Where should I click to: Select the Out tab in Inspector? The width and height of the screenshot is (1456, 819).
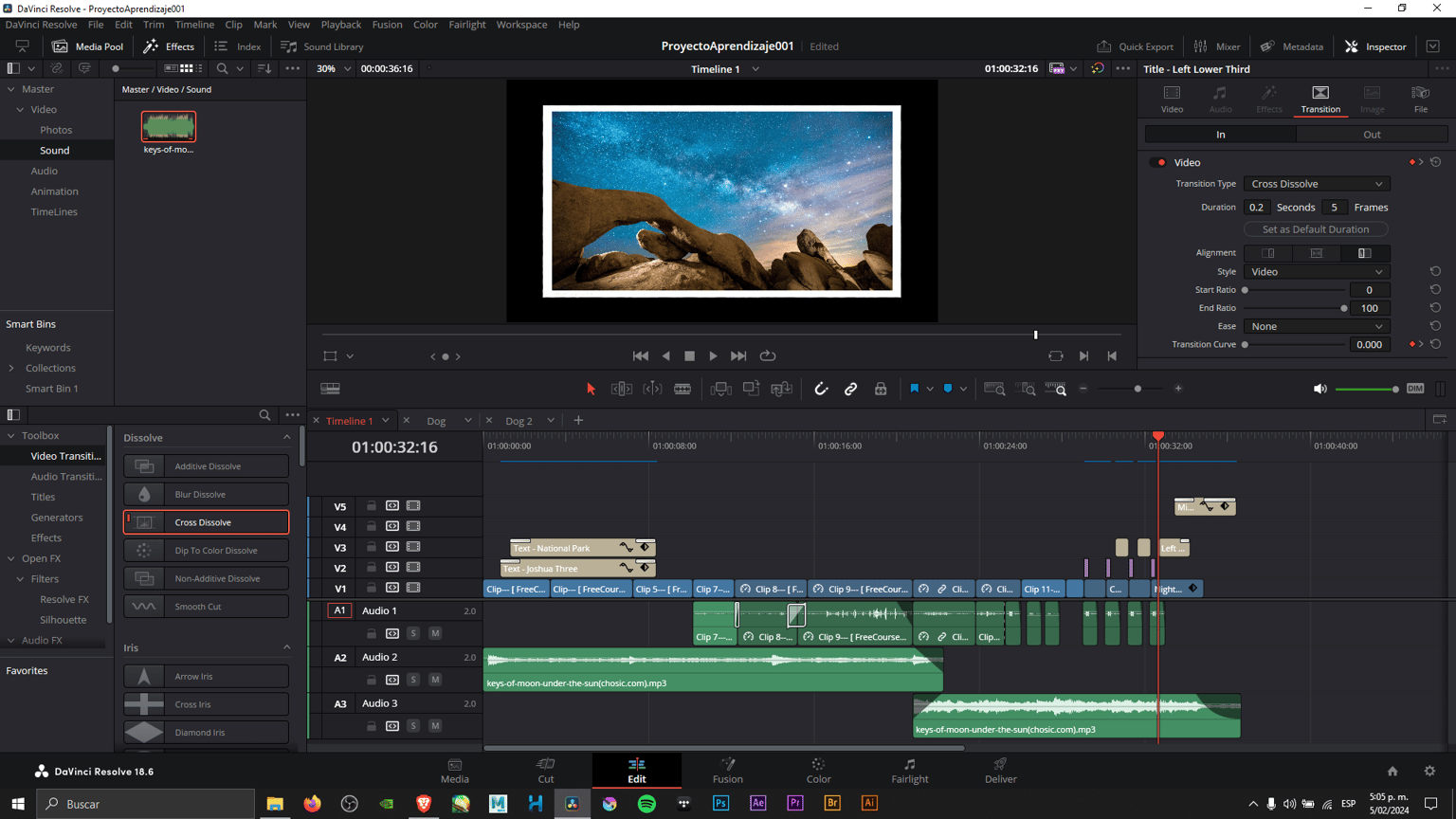[1372, 135]
